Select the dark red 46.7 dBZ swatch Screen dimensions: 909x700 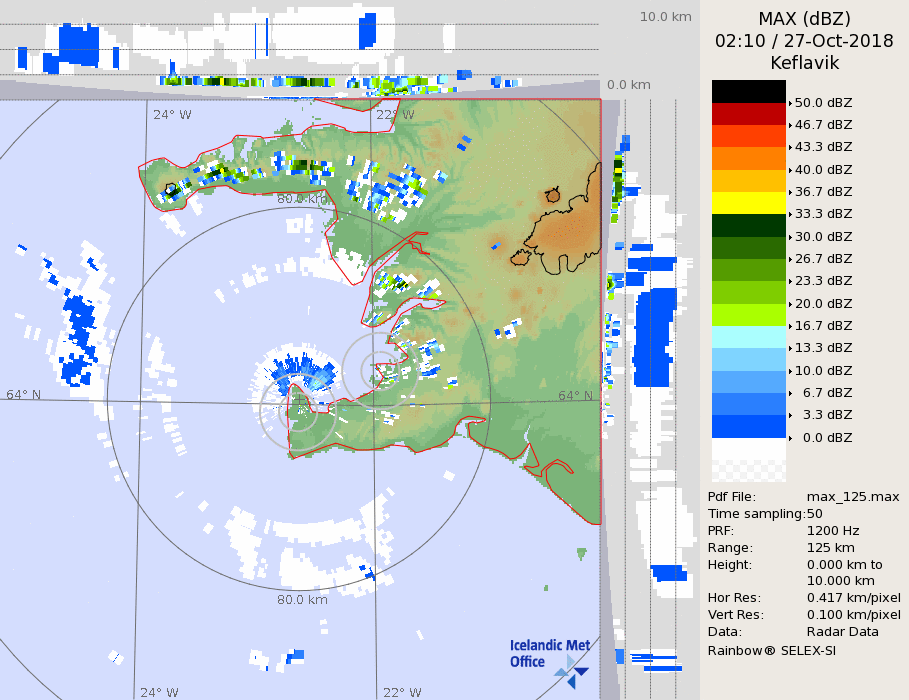748,113
